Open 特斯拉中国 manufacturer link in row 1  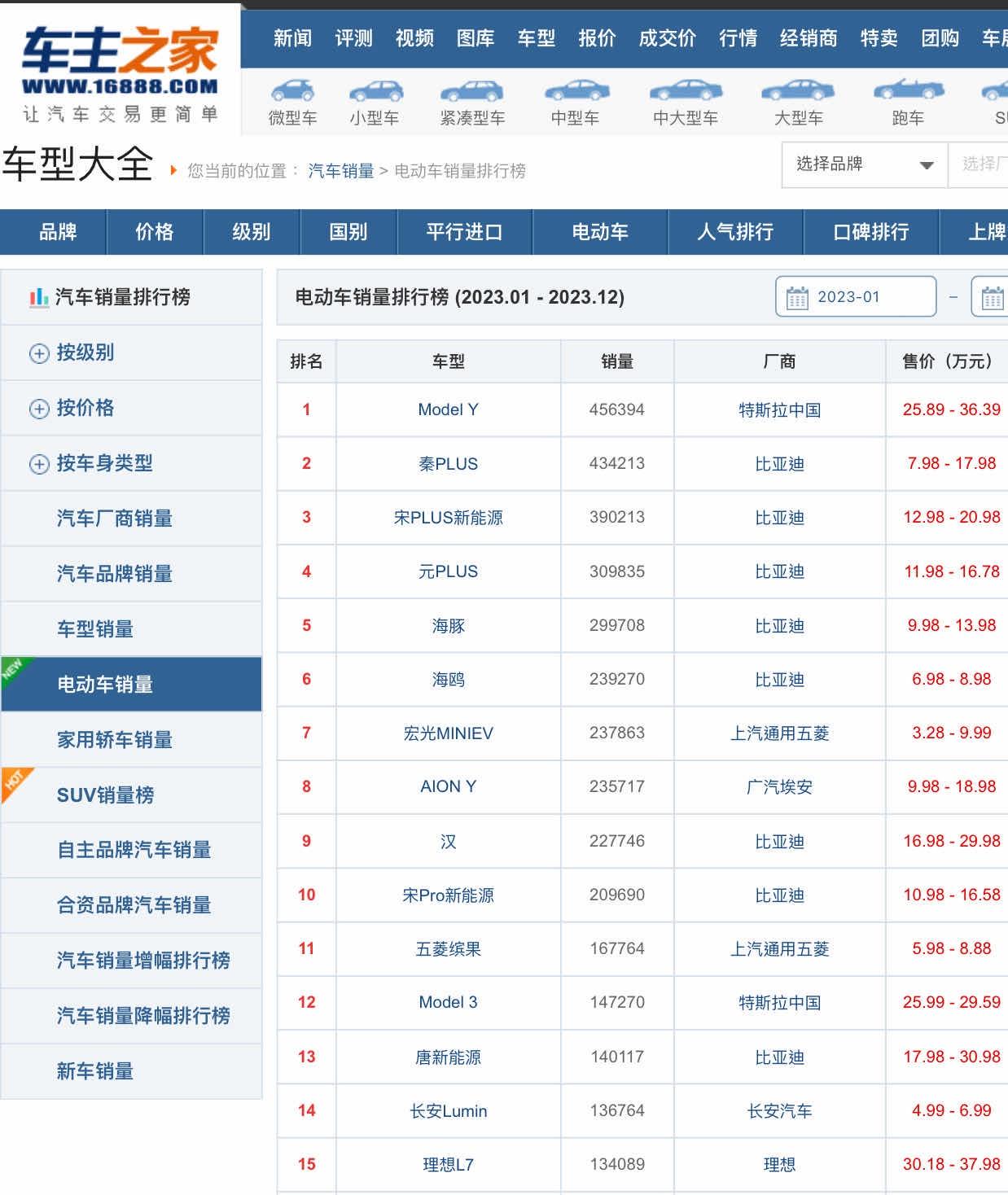(x=779, y=409)
